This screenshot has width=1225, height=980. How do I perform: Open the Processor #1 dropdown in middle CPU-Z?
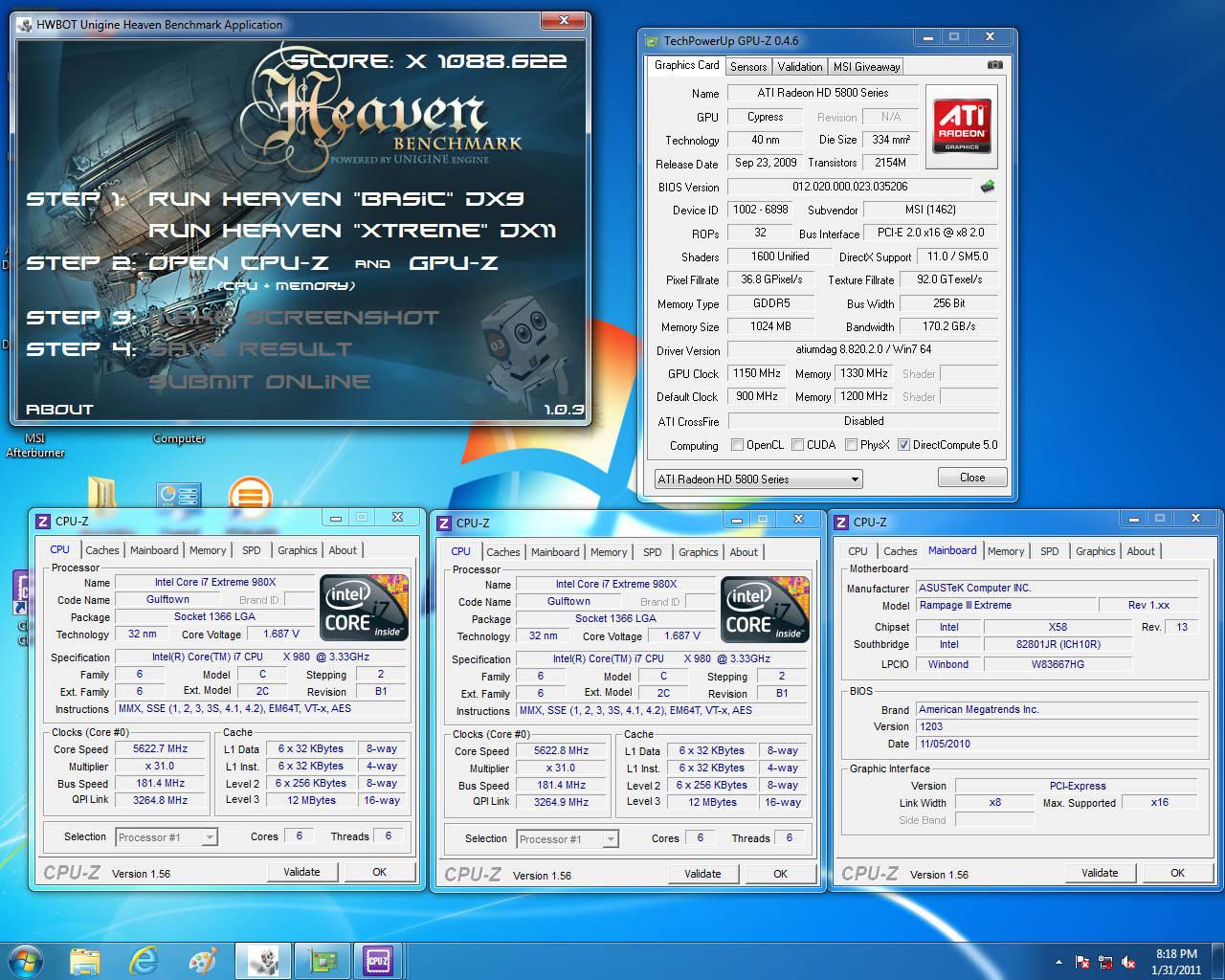568,839
